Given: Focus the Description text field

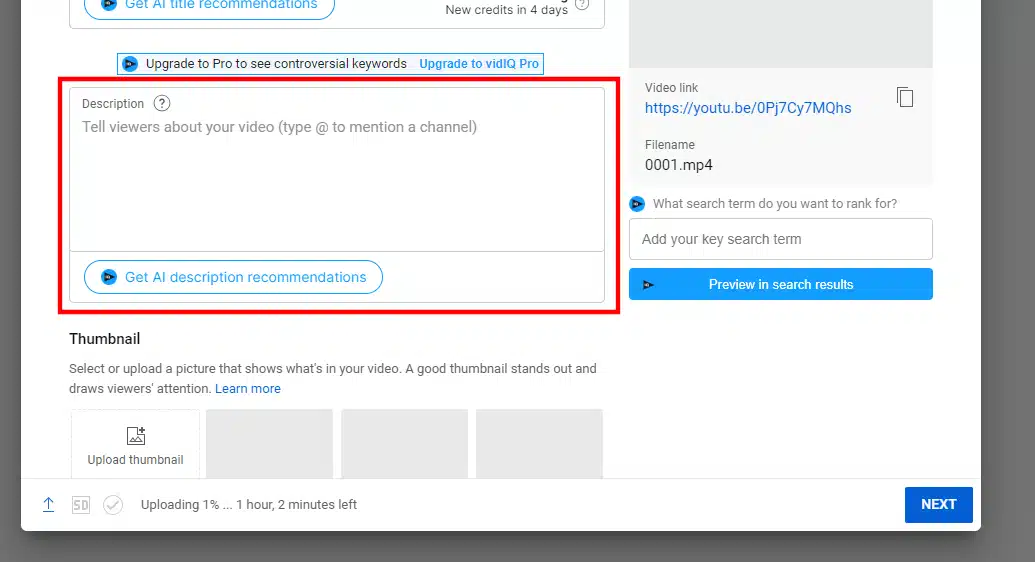Looking at the screenshot, I should (337, 180).
